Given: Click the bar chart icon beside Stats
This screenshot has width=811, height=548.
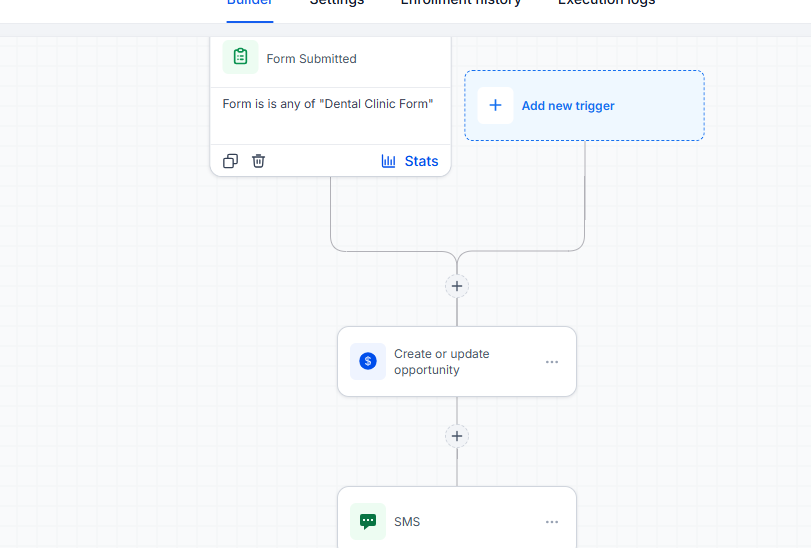Looking at the screenshot, I should coord(388,161).
